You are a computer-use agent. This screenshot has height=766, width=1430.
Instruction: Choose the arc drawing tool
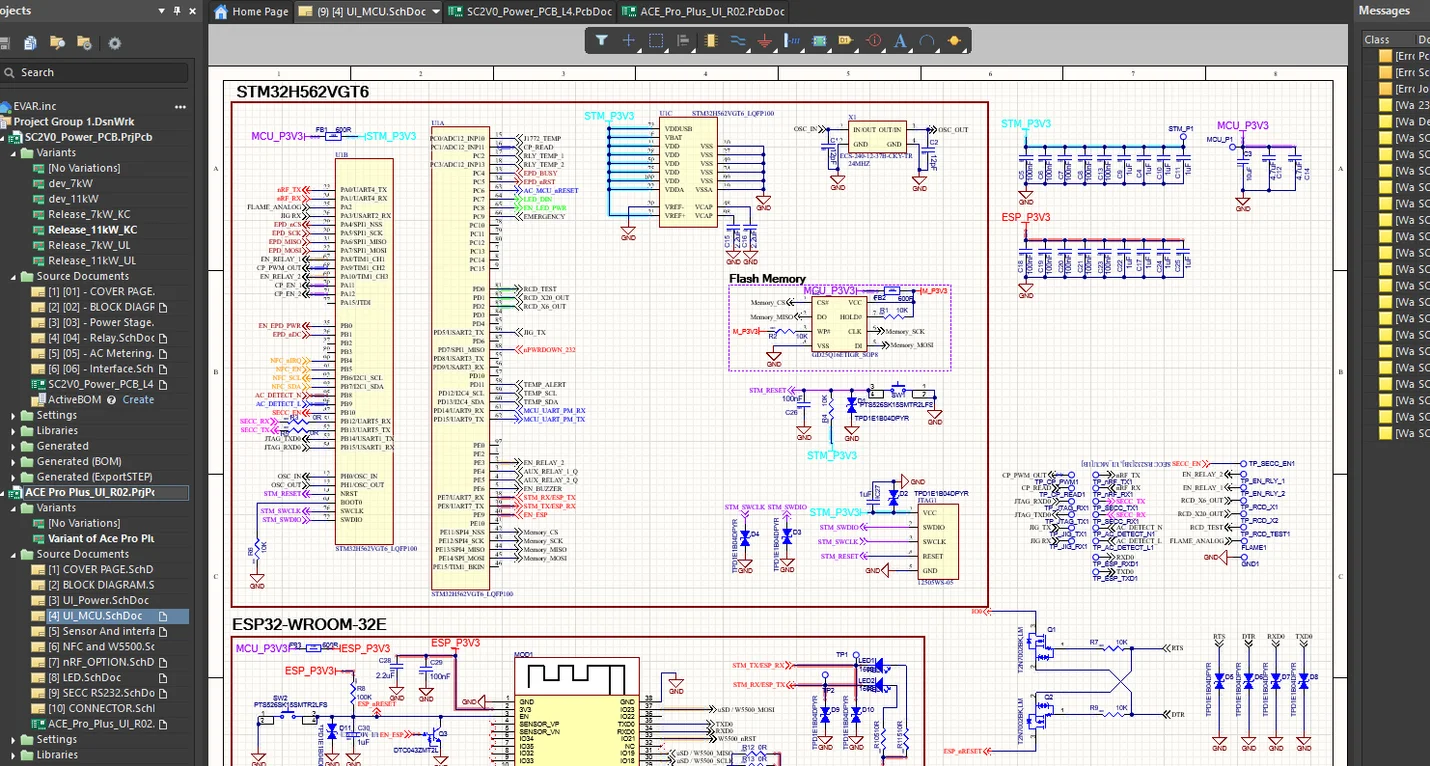pyautogui.click(x=927, y=41)
